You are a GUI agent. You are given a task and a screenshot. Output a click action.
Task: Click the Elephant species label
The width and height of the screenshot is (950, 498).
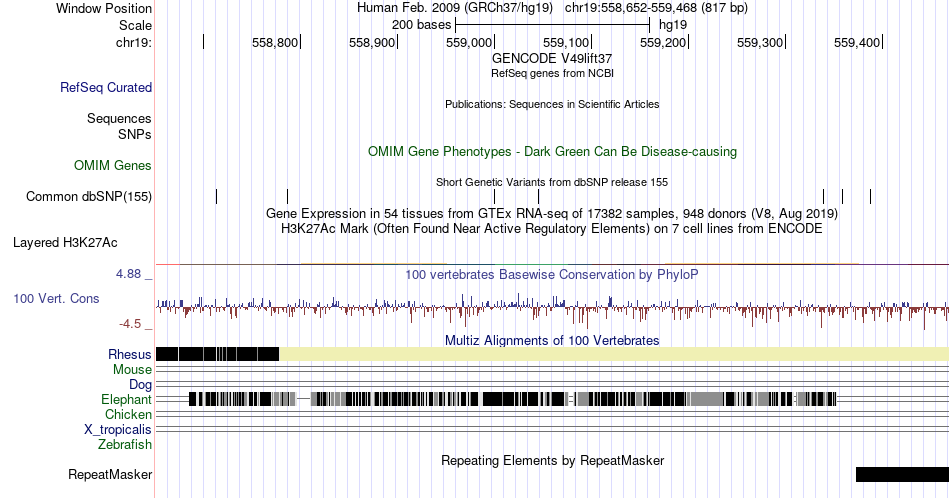[127, 399]
